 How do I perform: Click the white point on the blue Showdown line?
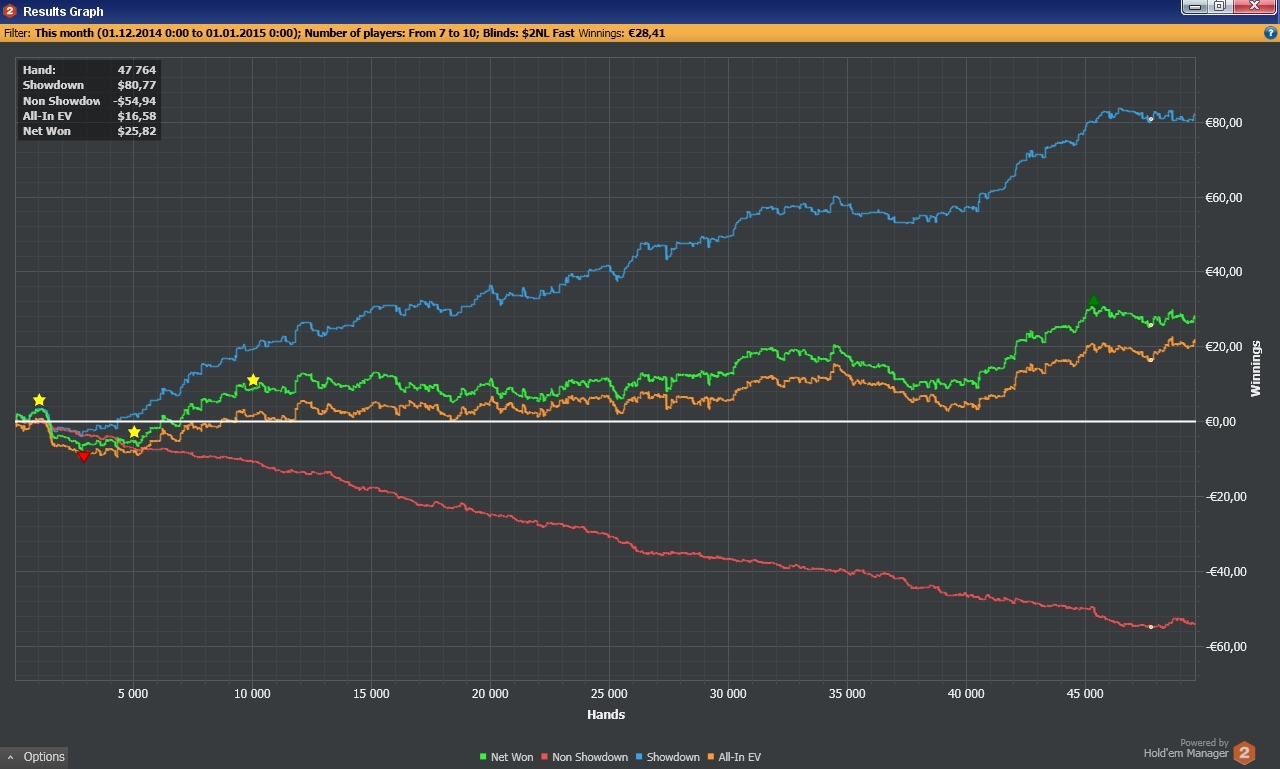(x=1151, y=119)
